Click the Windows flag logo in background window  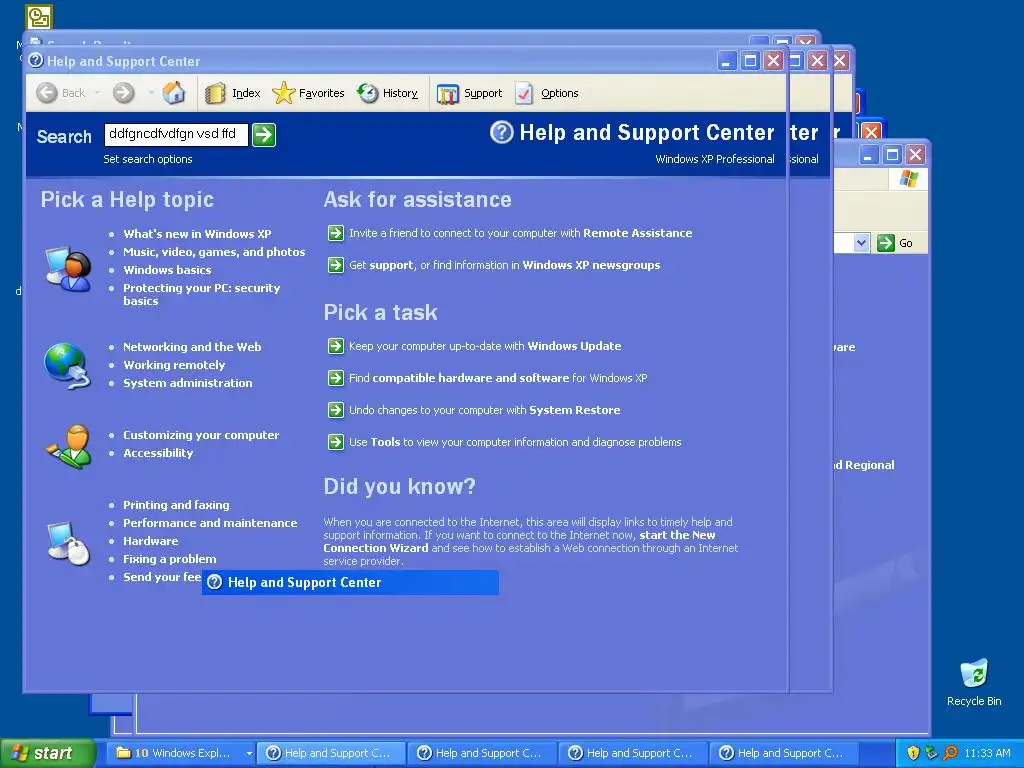click(x=908, y=178)
